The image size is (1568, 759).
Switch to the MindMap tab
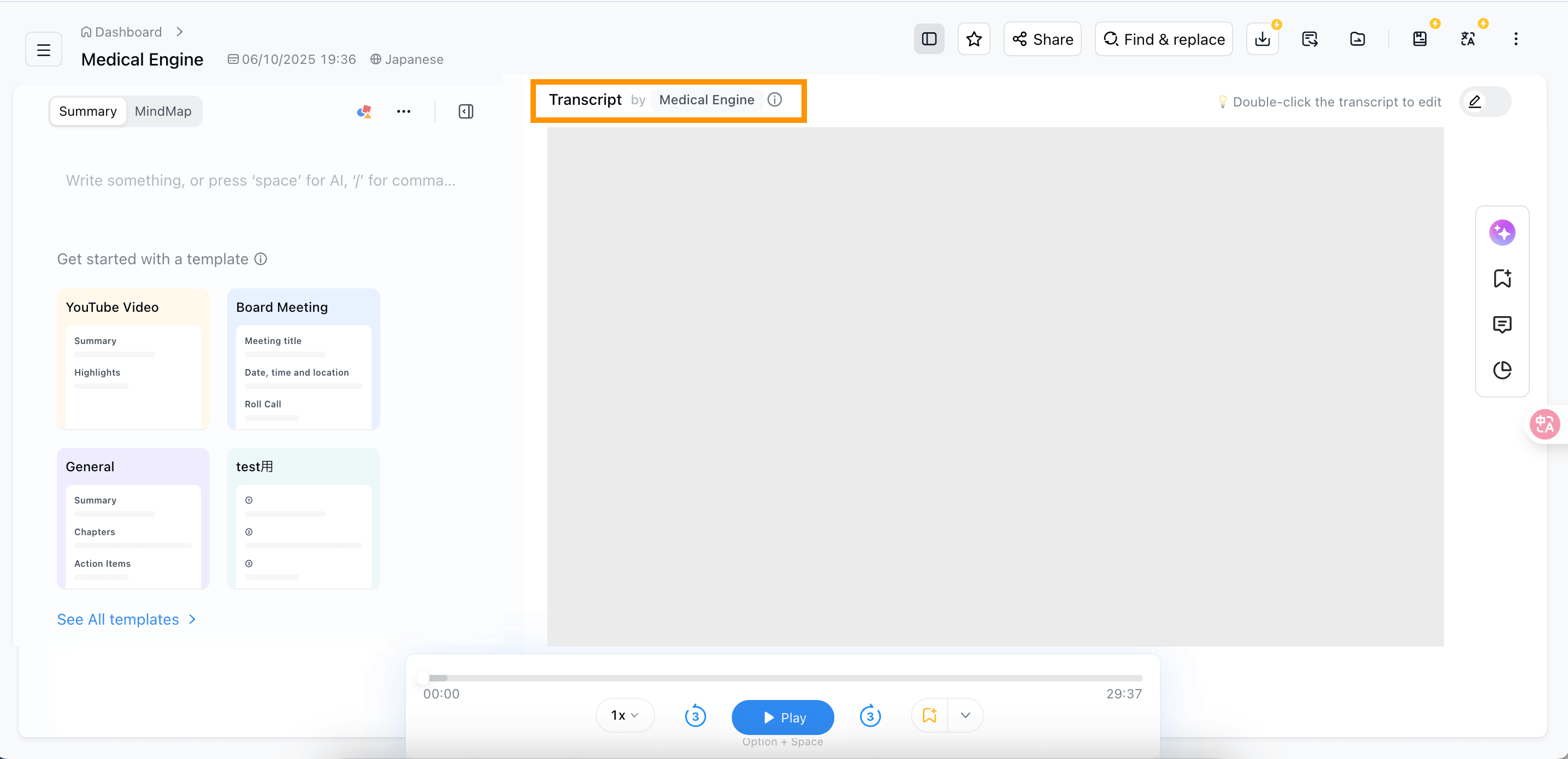[x=163, y=111]
